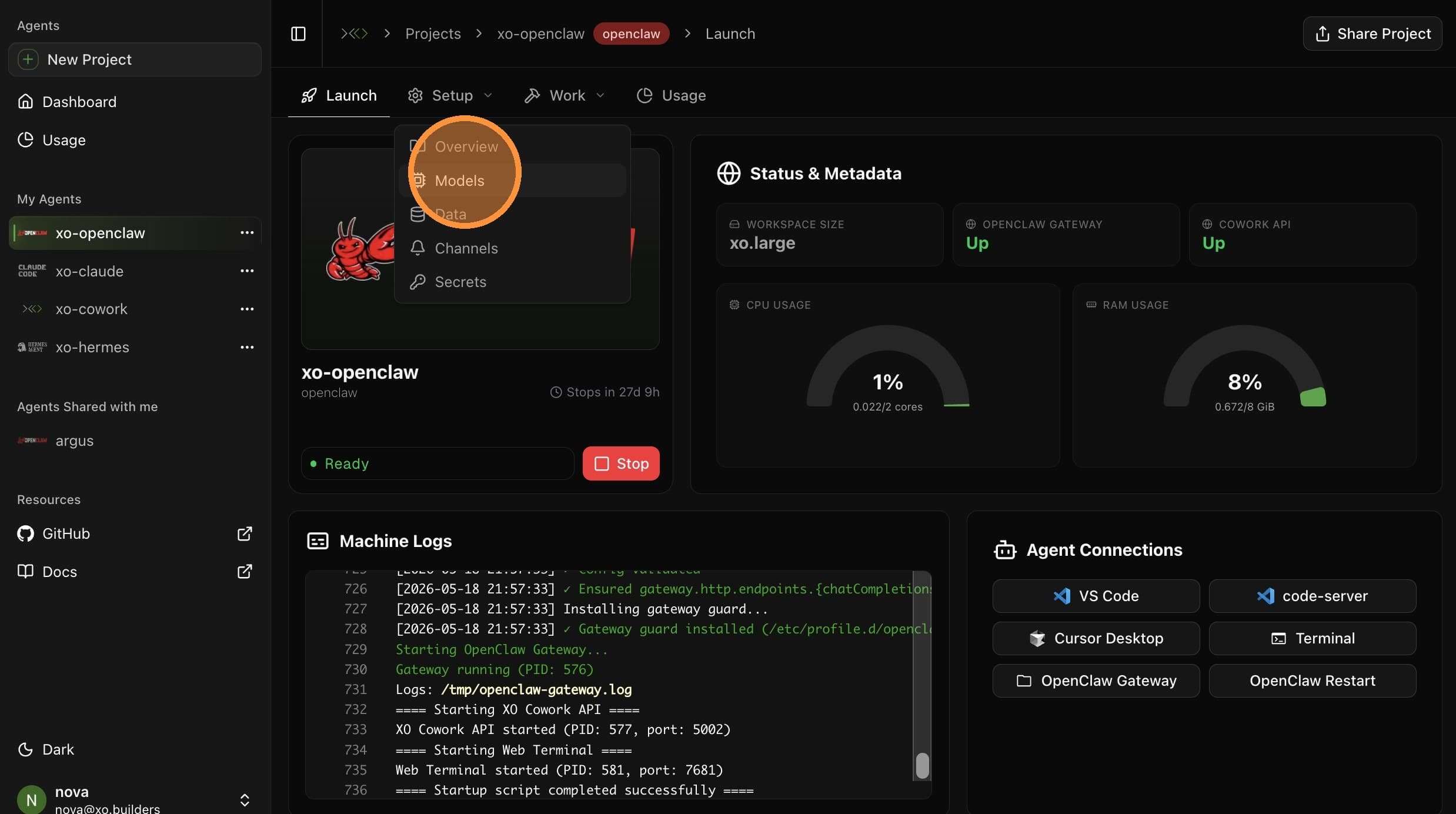This screenshot has width=1456, height=814.
Task: Open more options for xo-openclaw
Action: [247, 233]
